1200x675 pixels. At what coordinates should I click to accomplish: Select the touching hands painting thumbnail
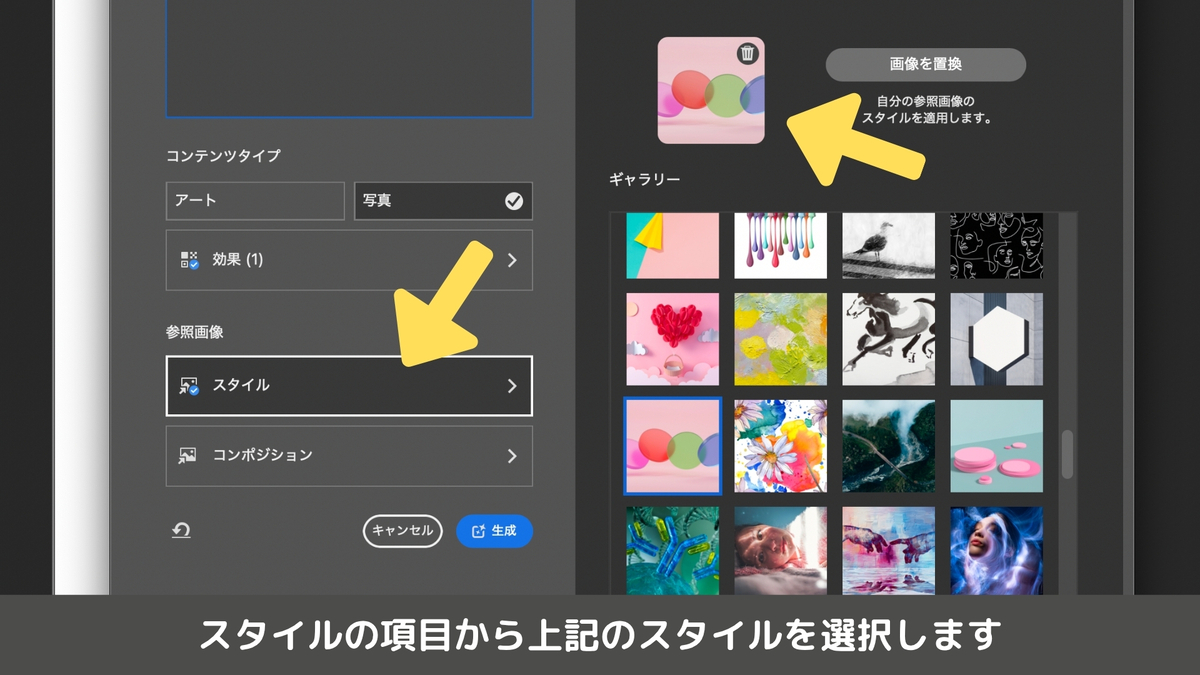pyautogui.click(x=889, y=551)
